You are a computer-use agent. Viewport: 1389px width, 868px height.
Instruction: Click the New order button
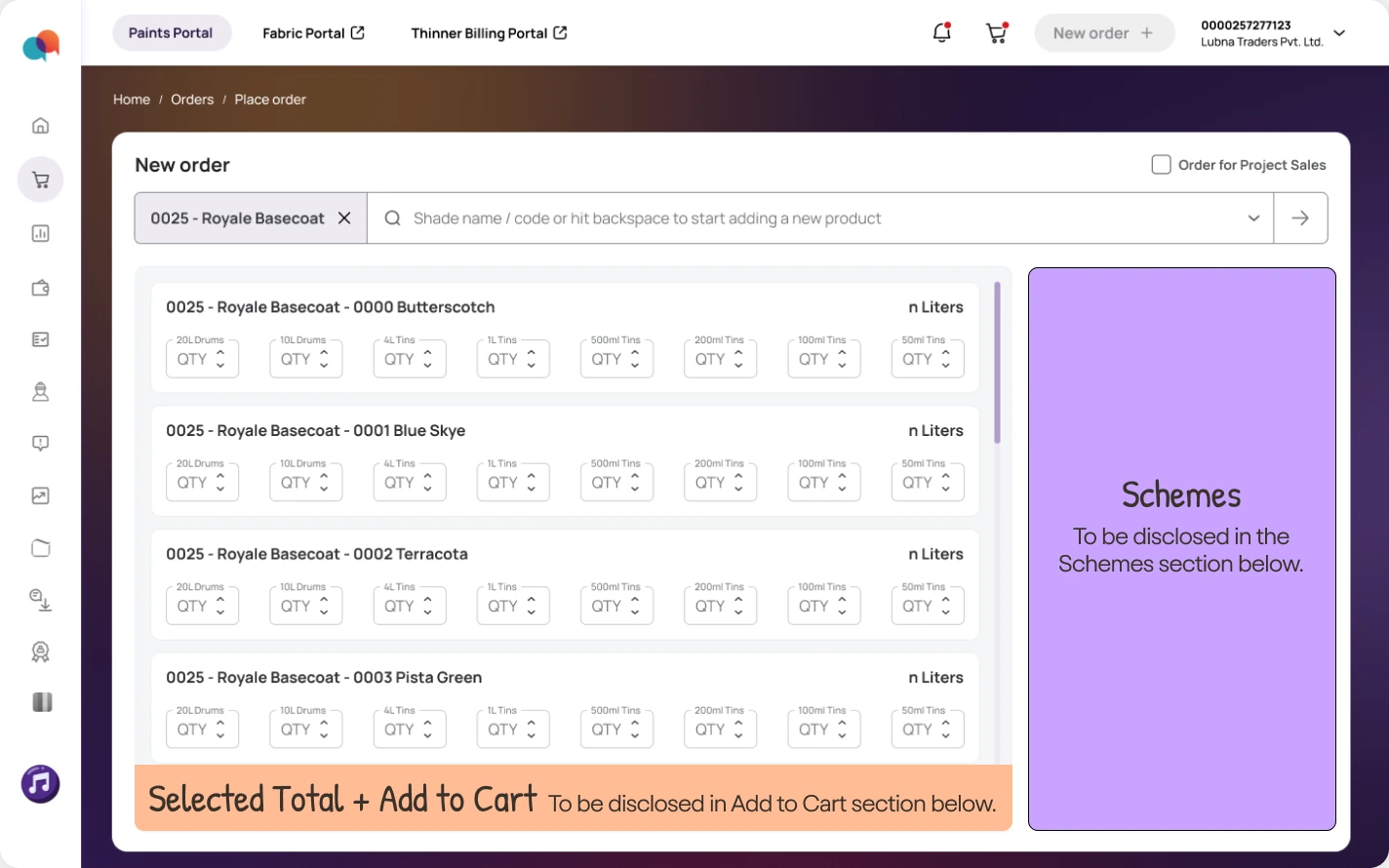tap(1104, 33)
